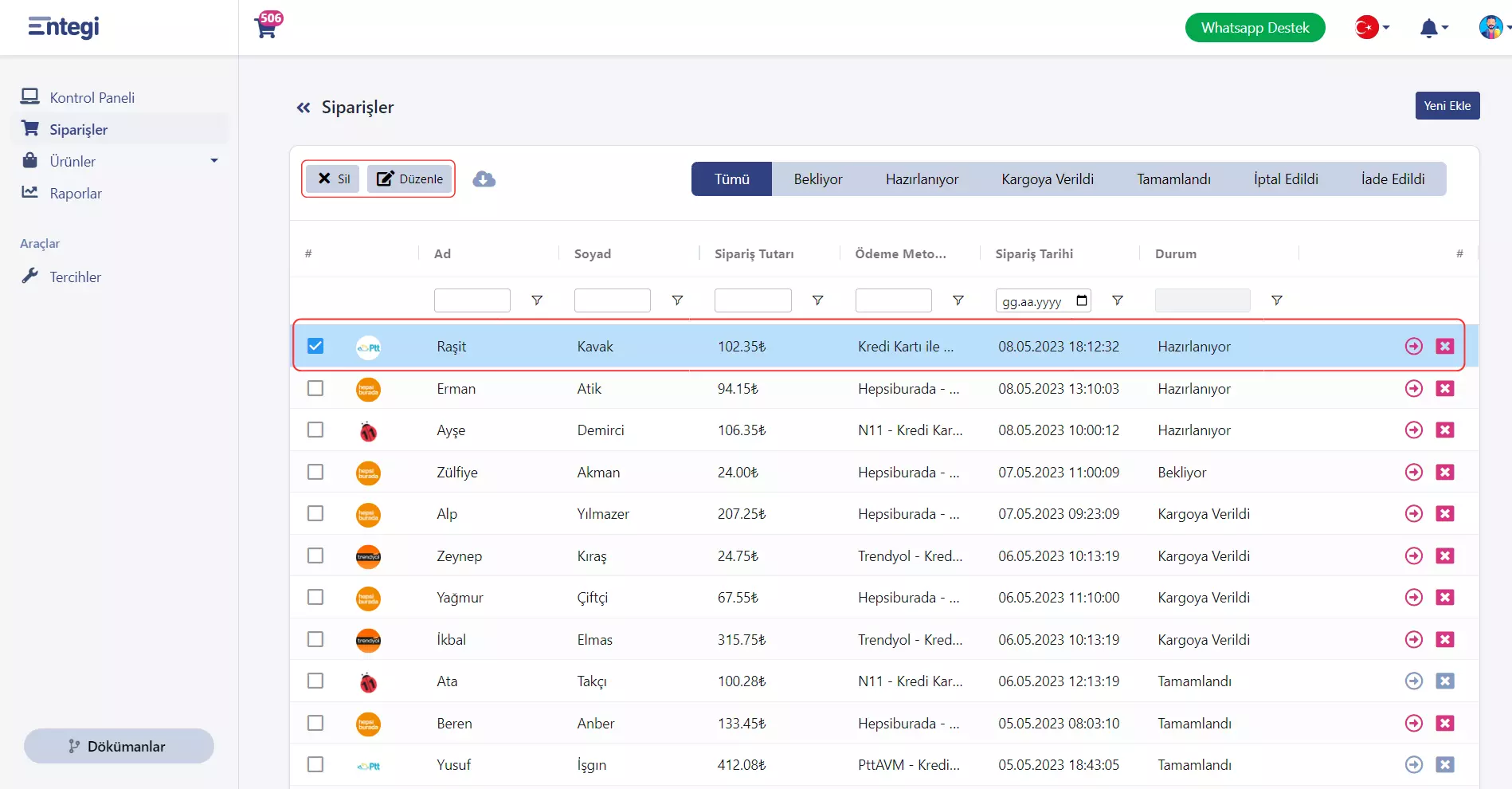
Task: Open details arrow for Zeynep Kıraş order
Action: pos(1414,555)
